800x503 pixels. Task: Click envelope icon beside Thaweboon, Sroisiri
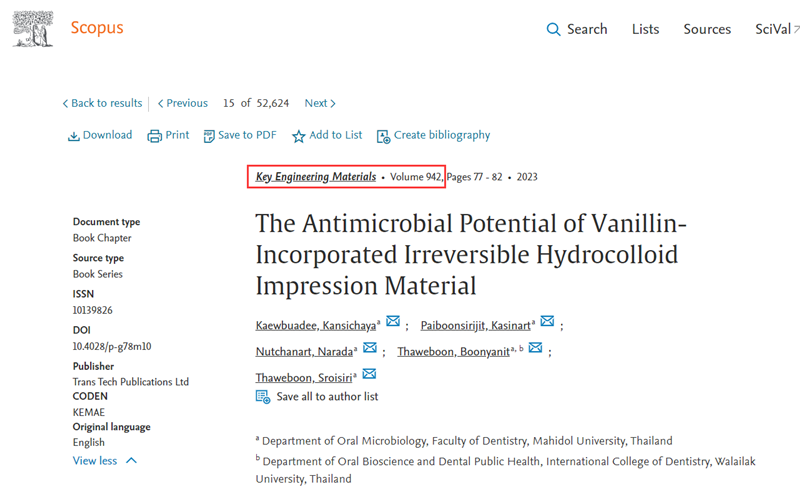click(369, 374)
